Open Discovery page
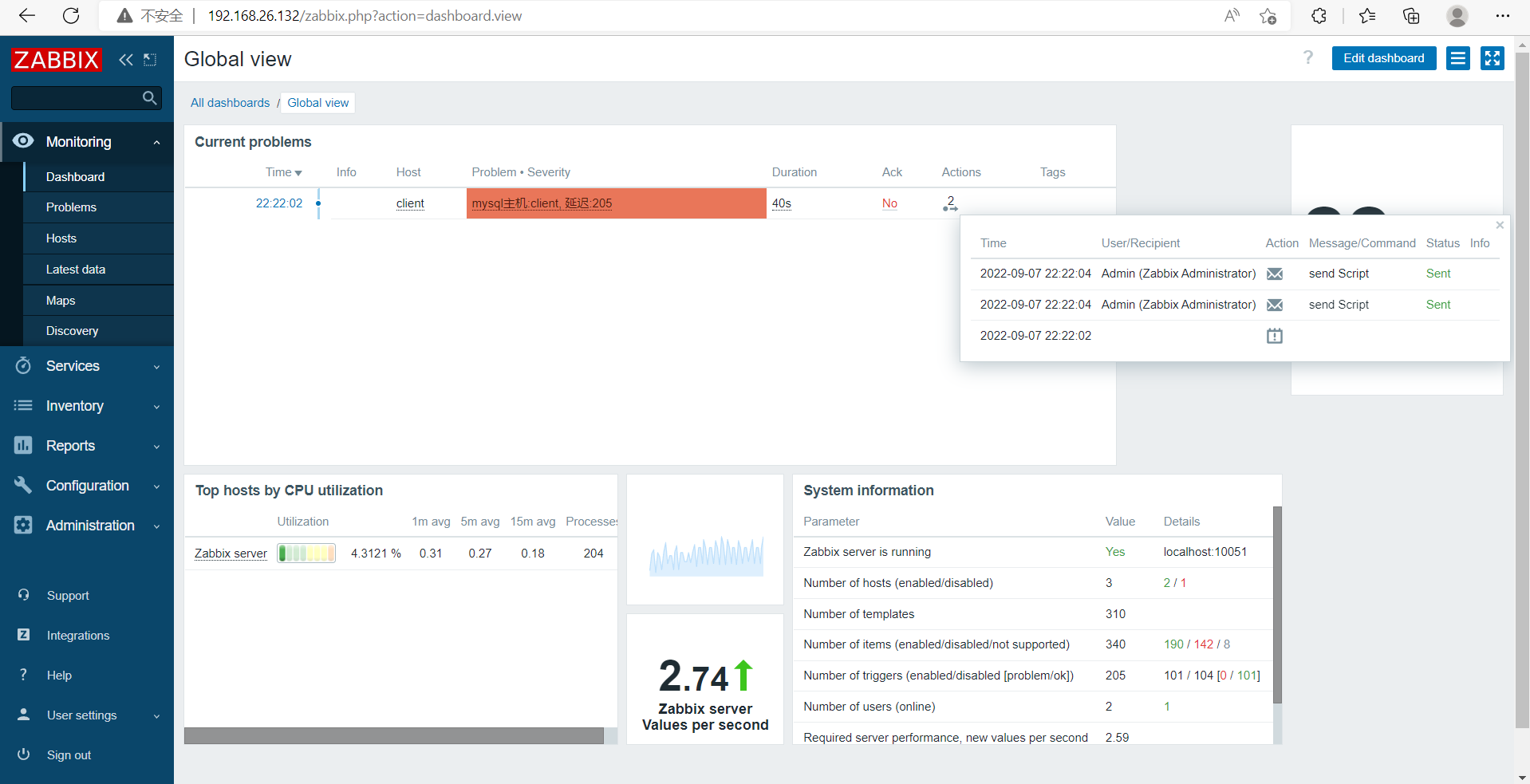Screen dimensions: 1530x784 99,331
